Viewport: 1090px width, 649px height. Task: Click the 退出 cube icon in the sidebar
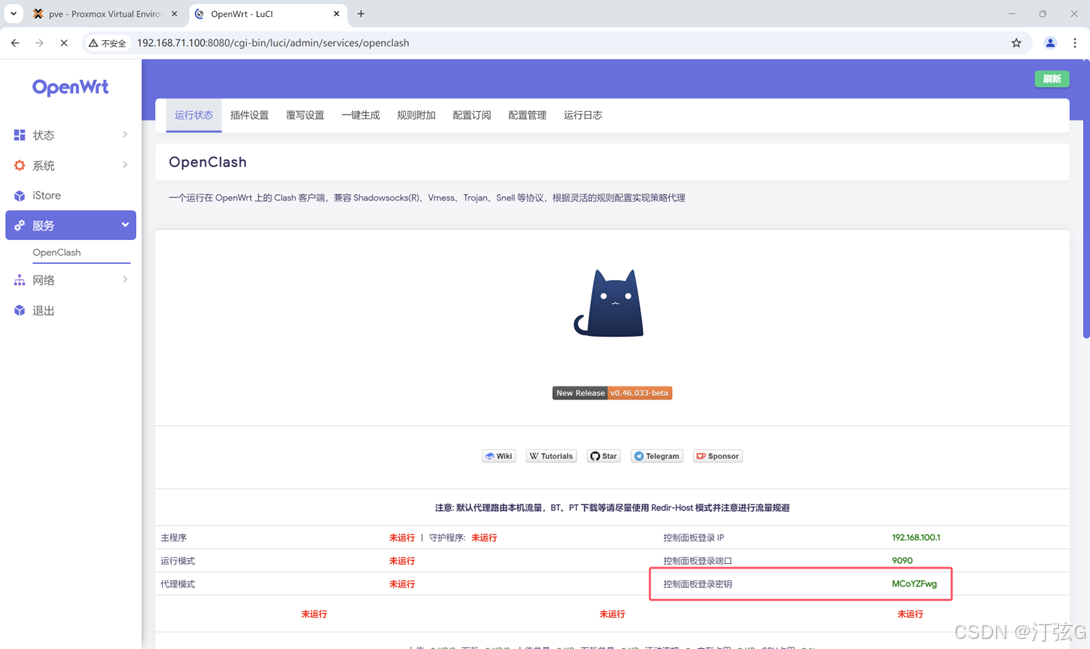(x=19, y=311)
